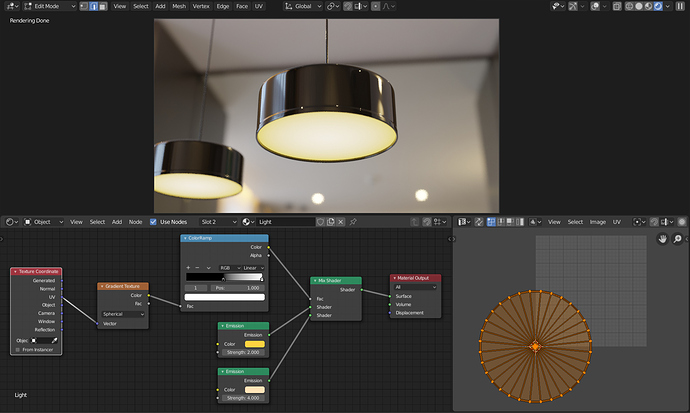The image size is (690, 413).
Task: Select the zoom magnifier tool in UV editor
Action: point(678,239)
